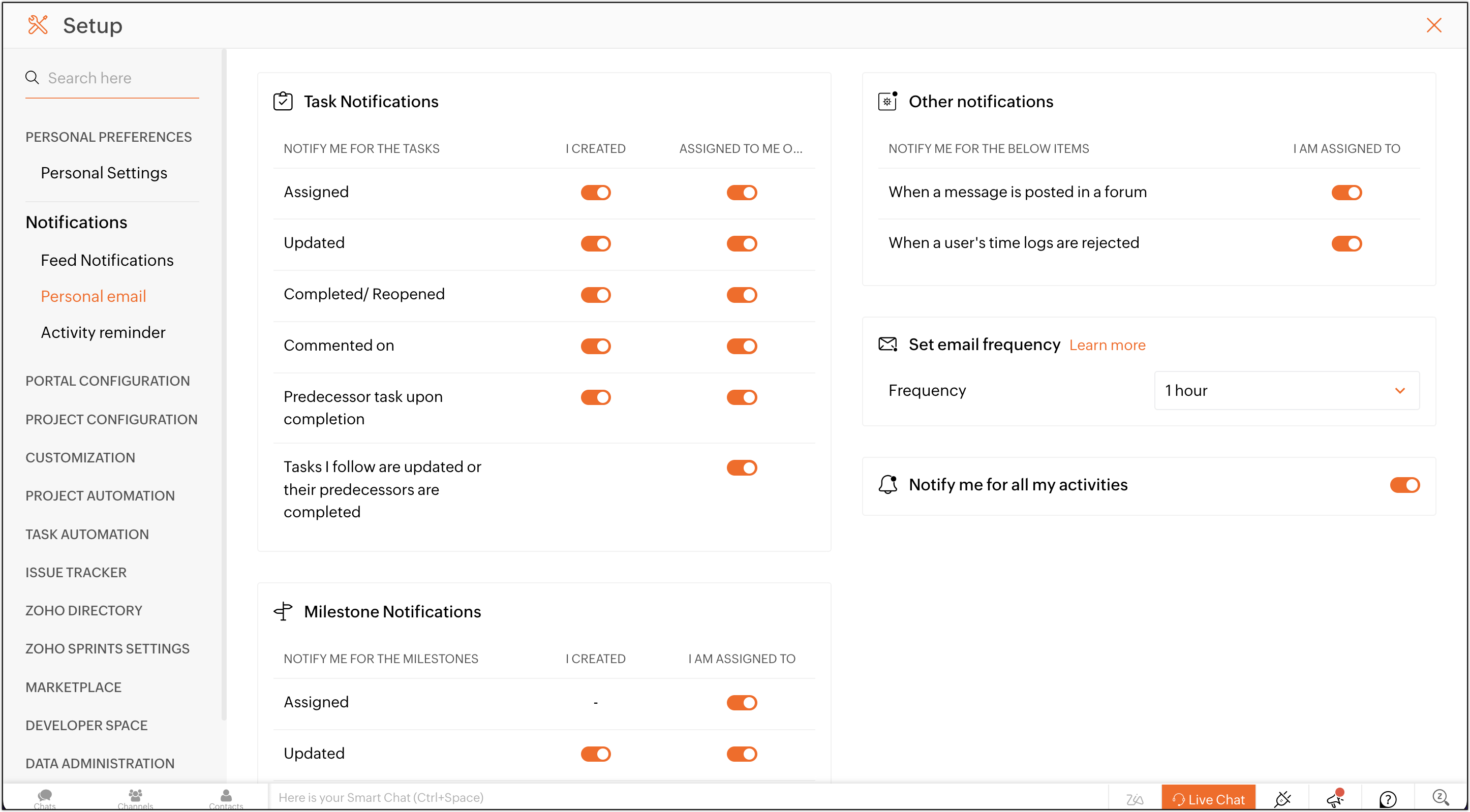Toggle forum message posted notification
1470x812 pixels.
(1346, 192)
